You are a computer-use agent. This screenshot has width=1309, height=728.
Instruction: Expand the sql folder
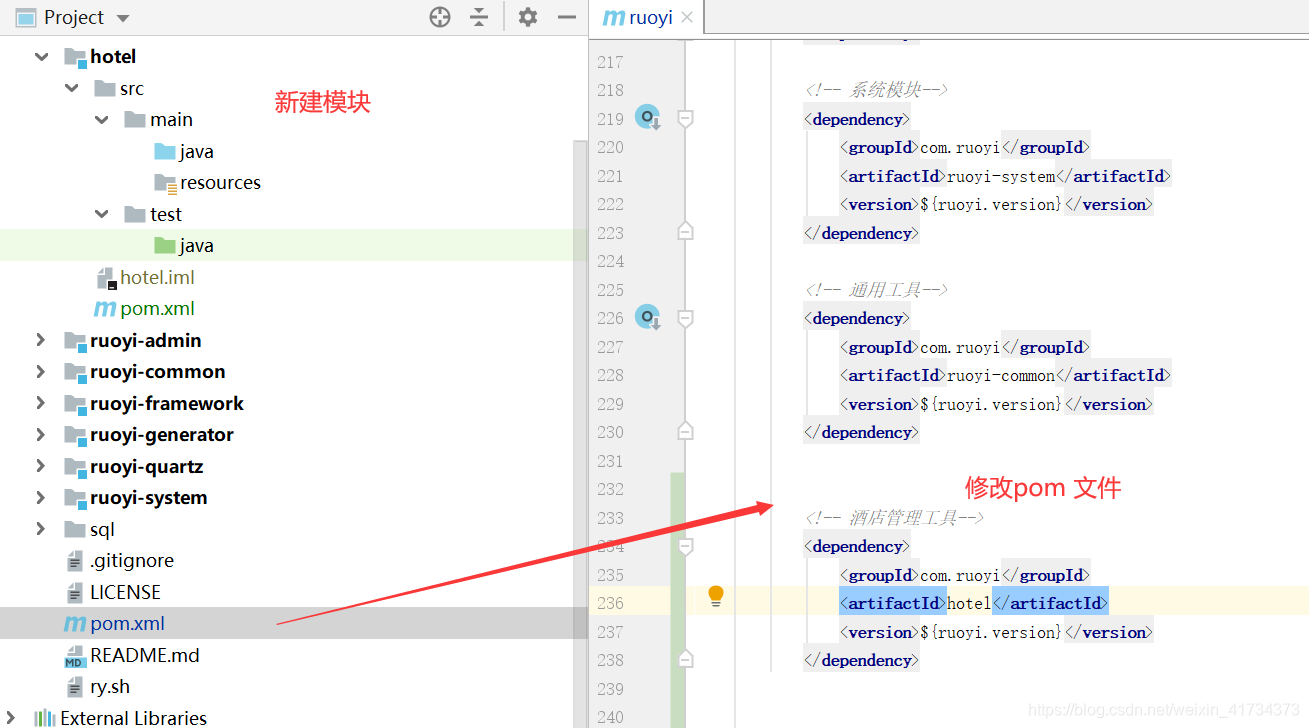41,529
